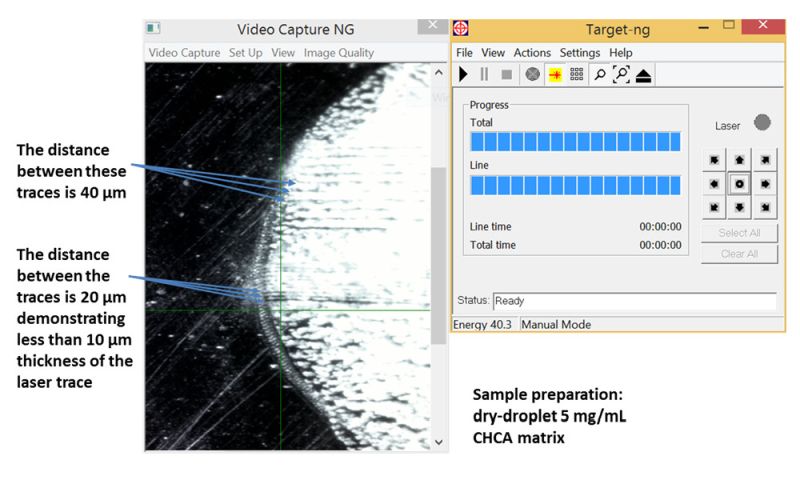Open the Settings menu
Screen dimensions: 800x480
580,53
